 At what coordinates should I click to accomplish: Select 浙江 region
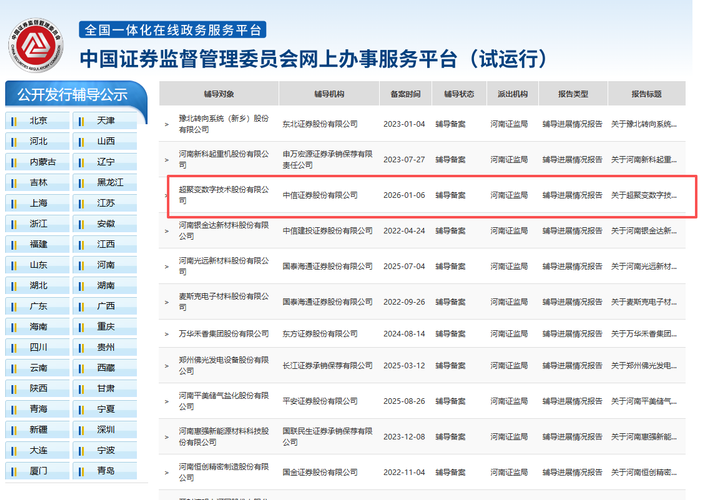(x=38, y=224)
